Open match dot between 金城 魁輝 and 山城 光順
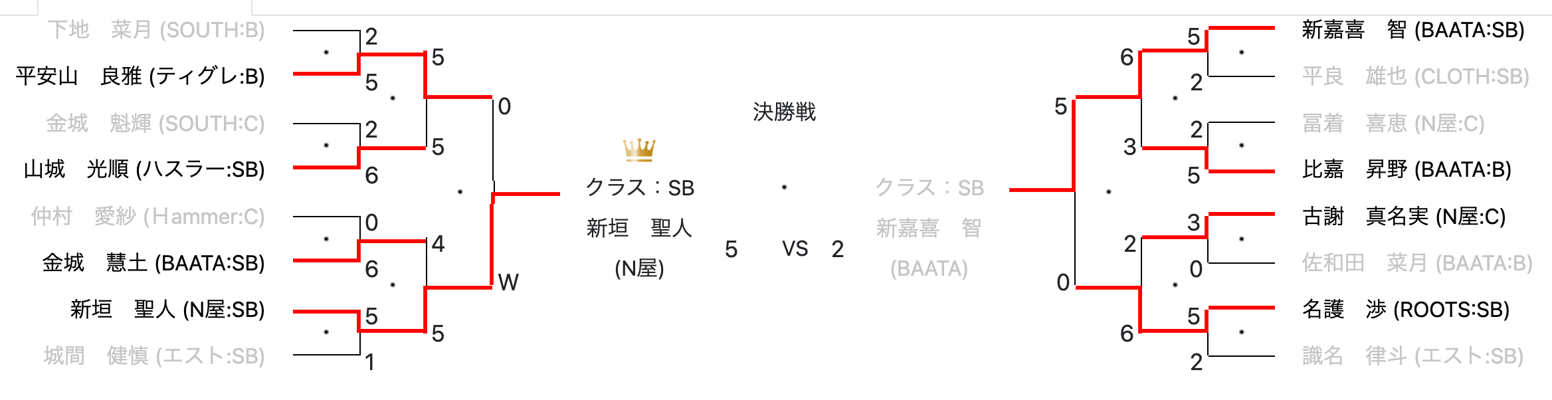This screenshot has height=400, width=1552. coord(326,145)
